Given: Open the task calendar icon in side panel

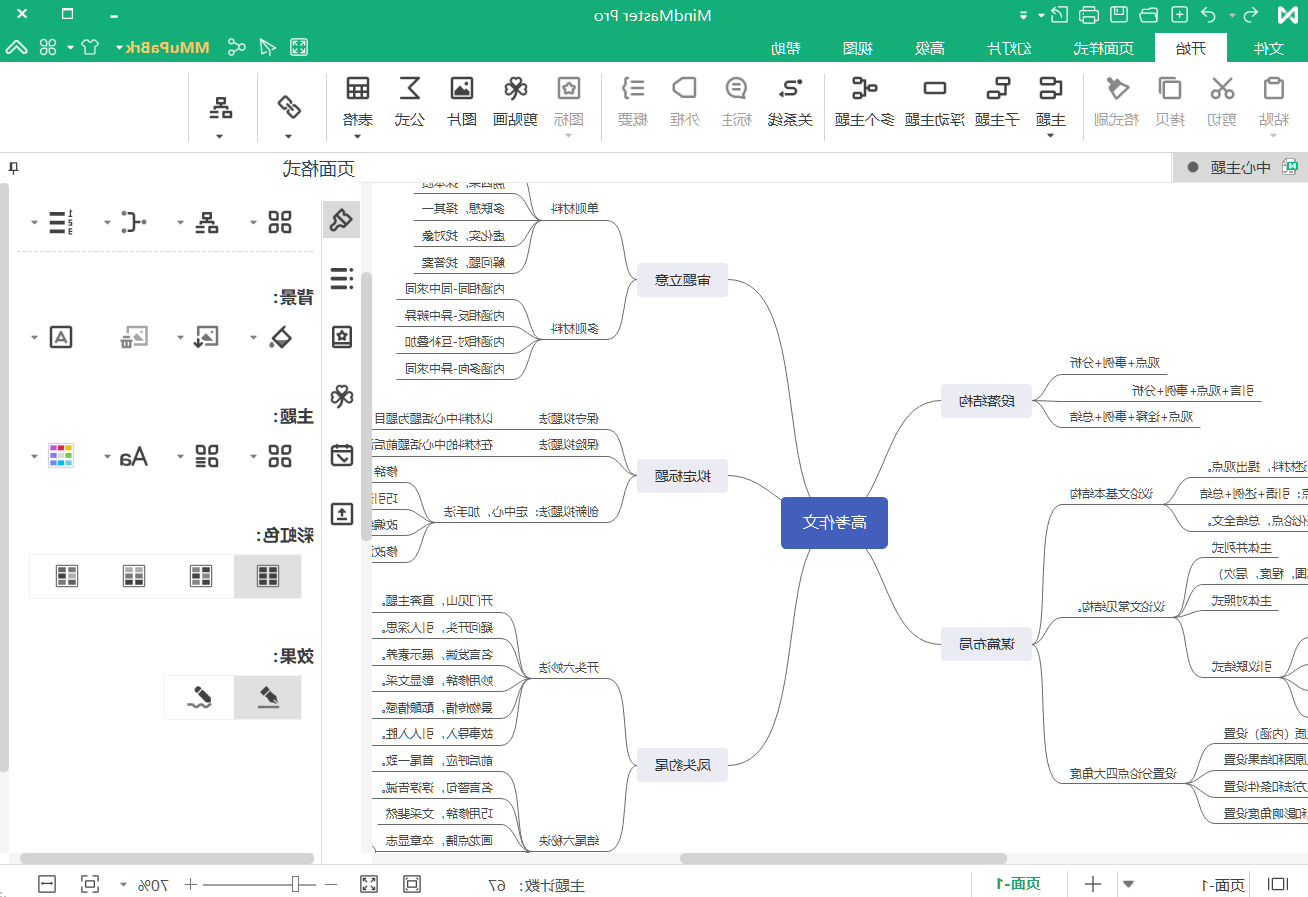Looking at the screenshot, I should click(x=342, y=455).
